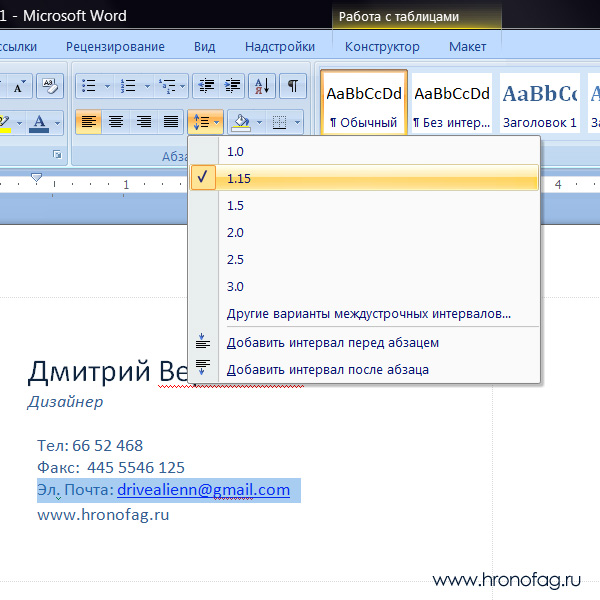600x600 pixels.
Task: Click the font color A icon
Action: pos(39,122)
